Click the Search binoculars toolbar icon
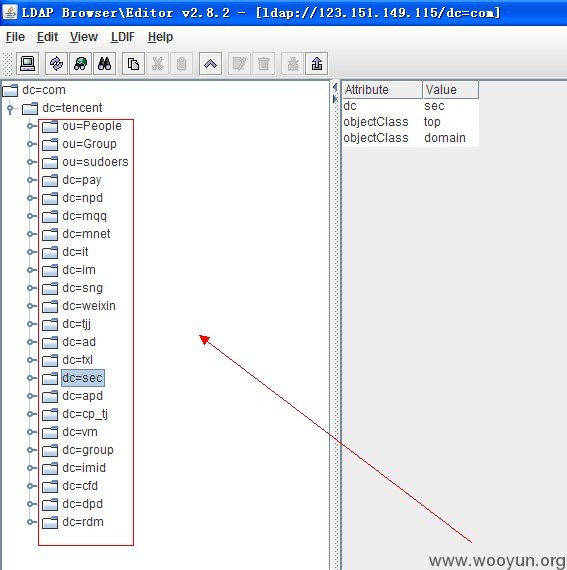 click(x=104, y=64)
